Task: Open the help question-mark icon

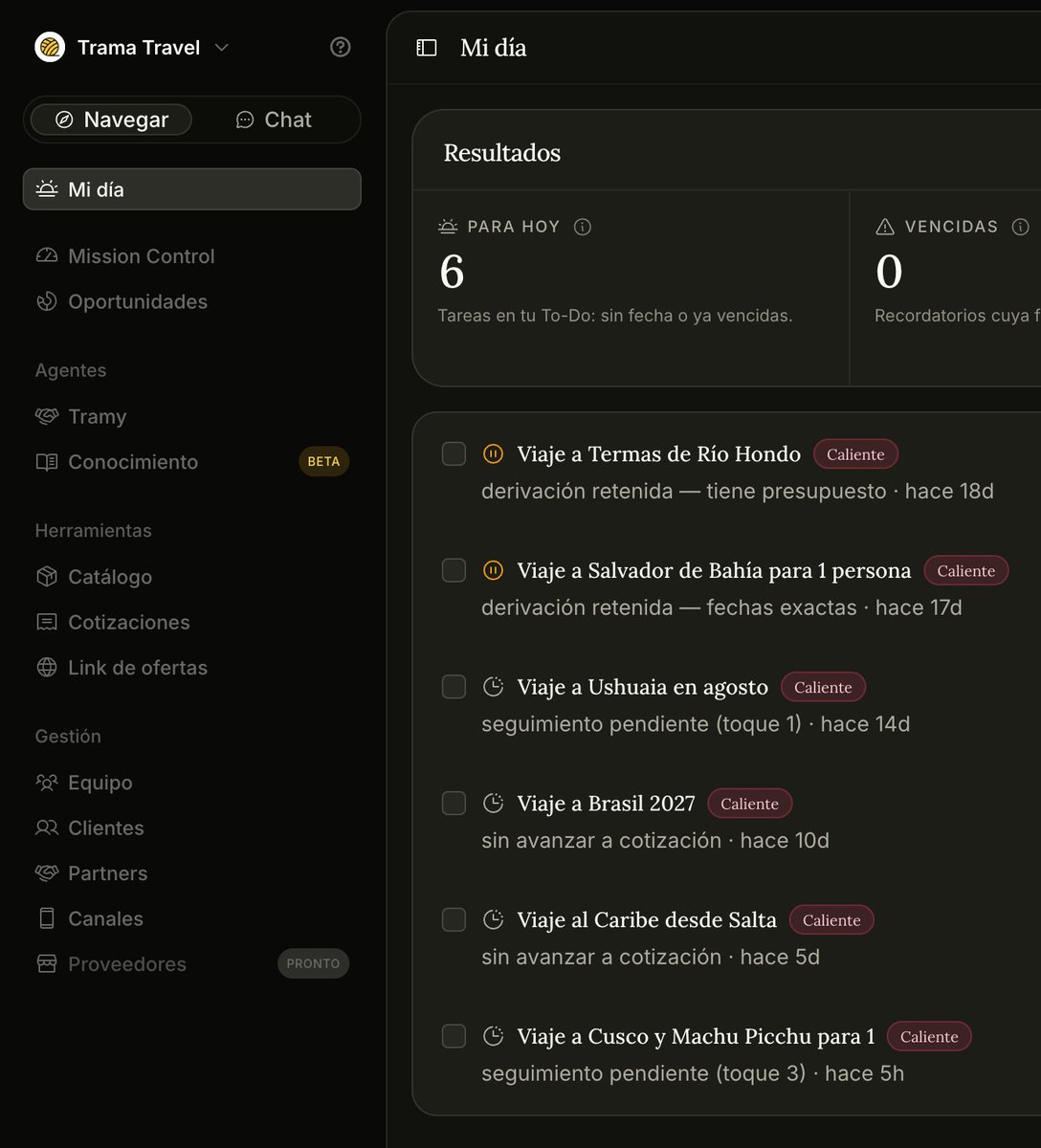Action: [340, 47]
